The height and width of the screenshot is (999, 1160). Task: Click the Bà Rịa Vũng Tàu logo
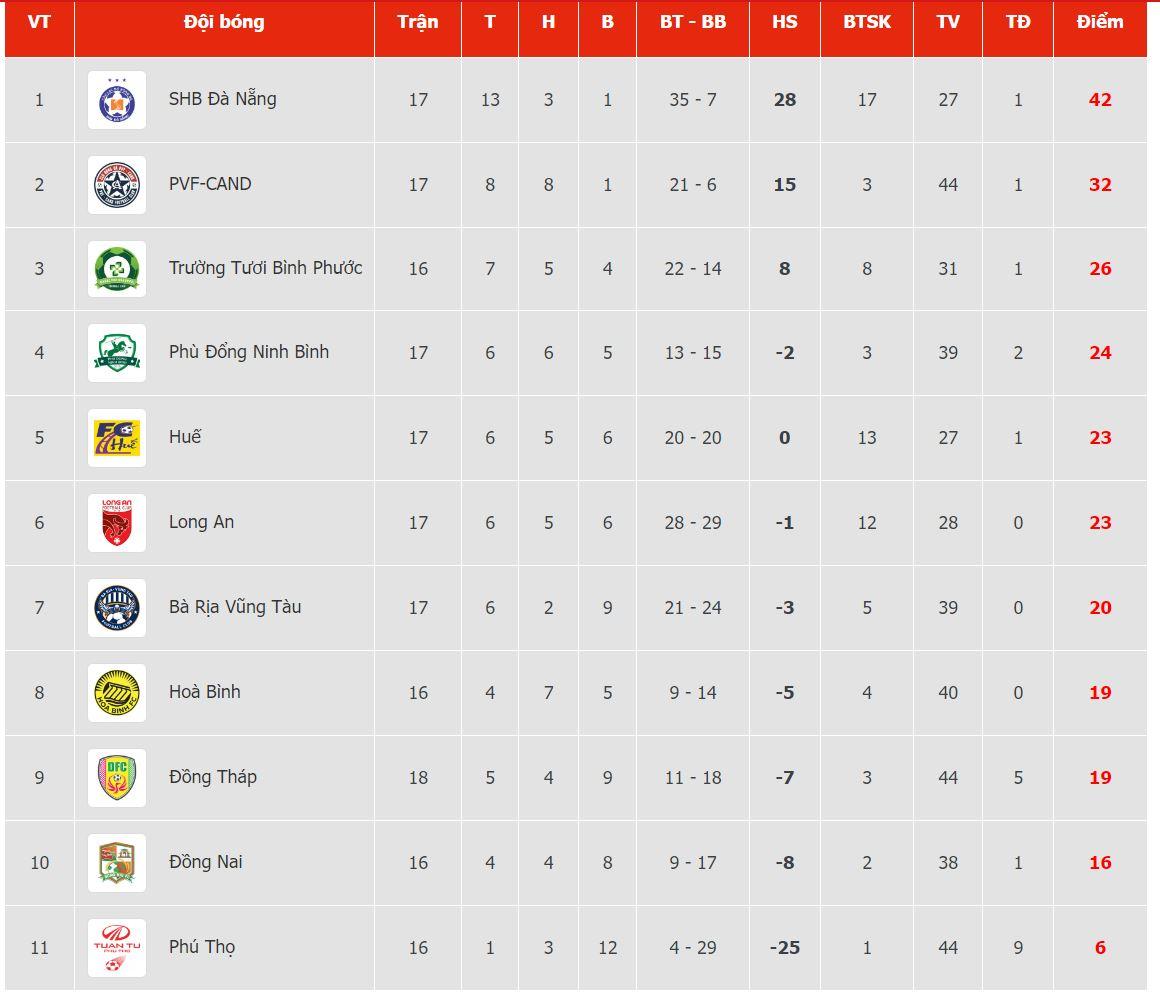[x=117, y=608]
